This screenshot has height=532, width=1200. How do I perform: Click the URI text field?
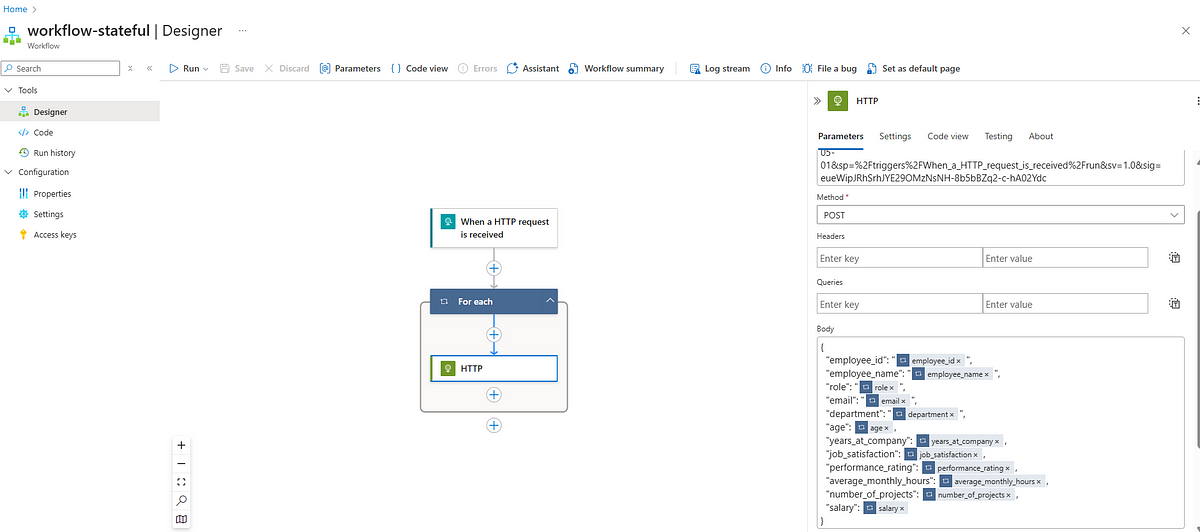click(x=1001, y=167)
